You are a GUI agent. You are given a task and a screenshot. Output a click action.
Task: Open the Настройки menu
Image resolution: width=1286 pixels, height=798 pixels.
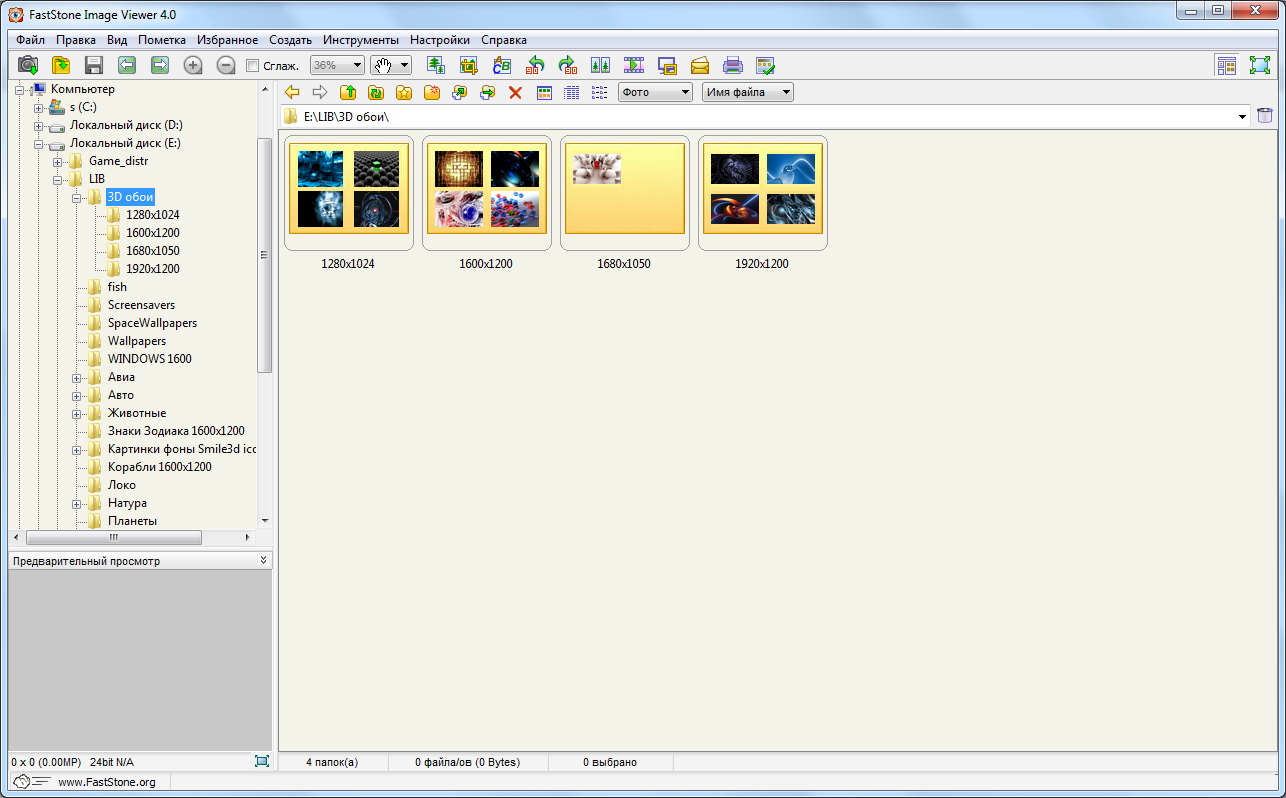[x=440, y=40]
